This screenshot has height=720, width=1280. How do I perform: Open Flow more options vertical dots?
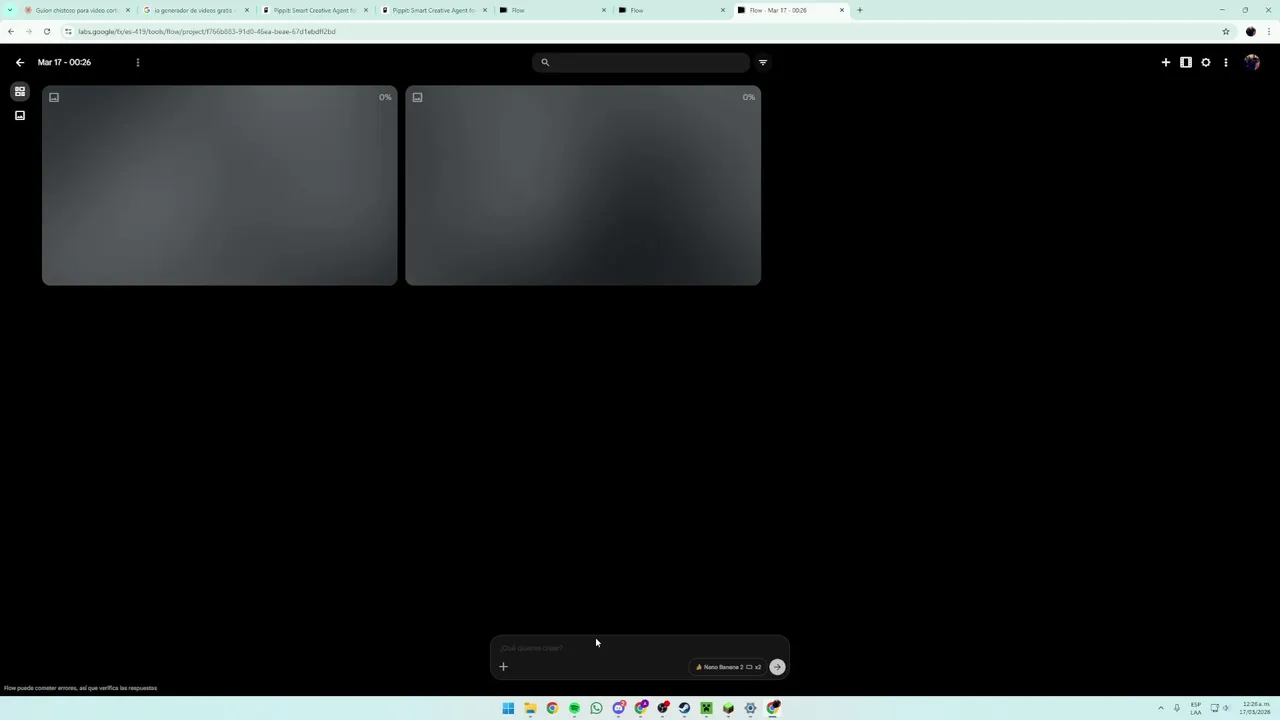1226,62
